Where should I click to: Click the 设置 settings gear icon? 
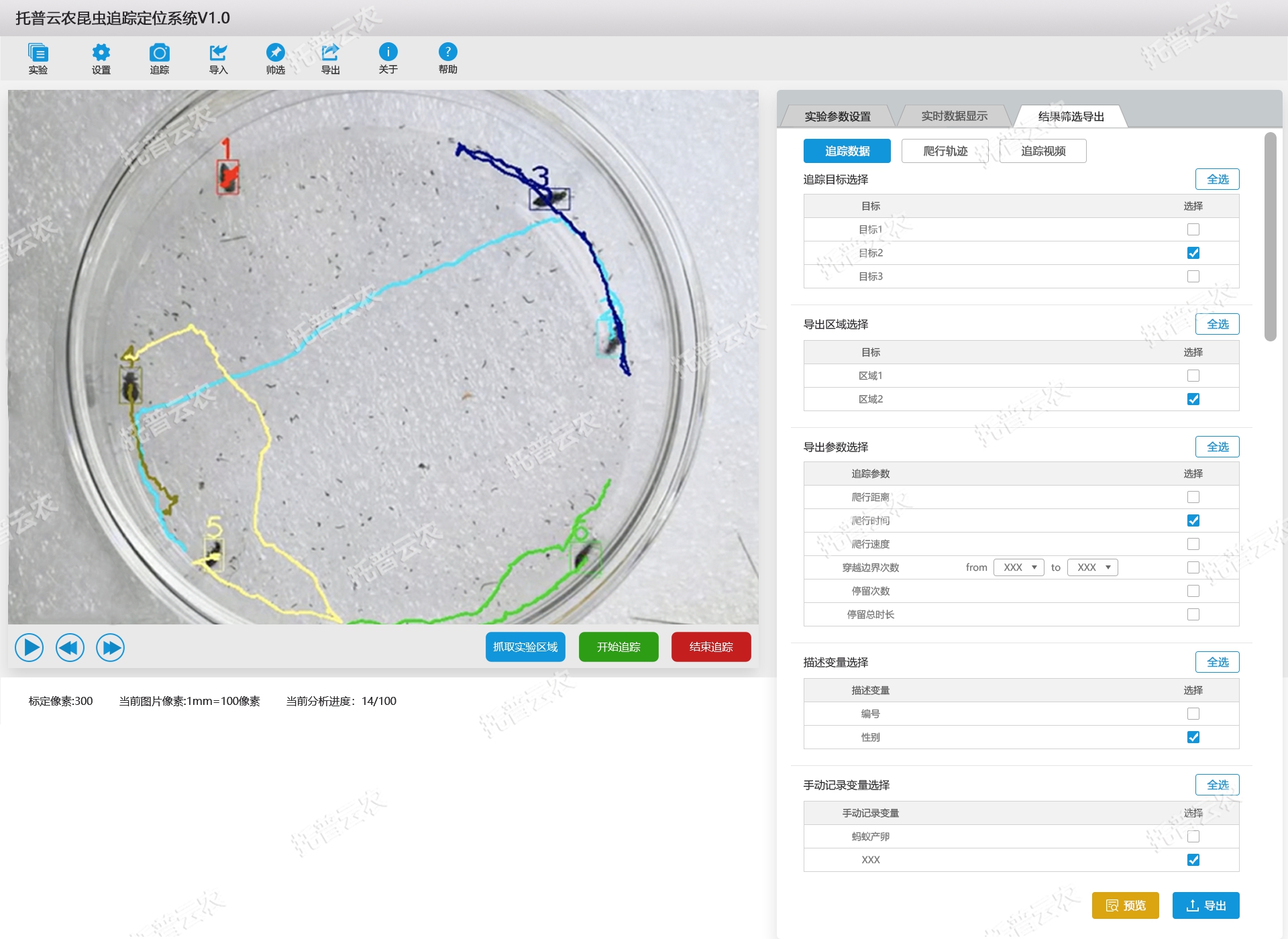101,53
